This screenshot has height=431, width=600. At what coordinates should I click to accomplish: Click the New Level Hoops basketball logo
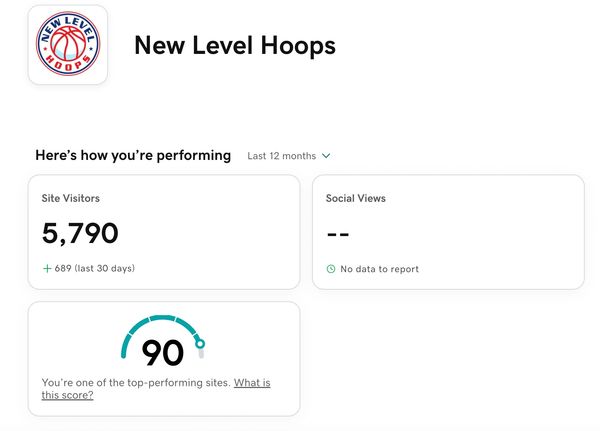point(68,45)
